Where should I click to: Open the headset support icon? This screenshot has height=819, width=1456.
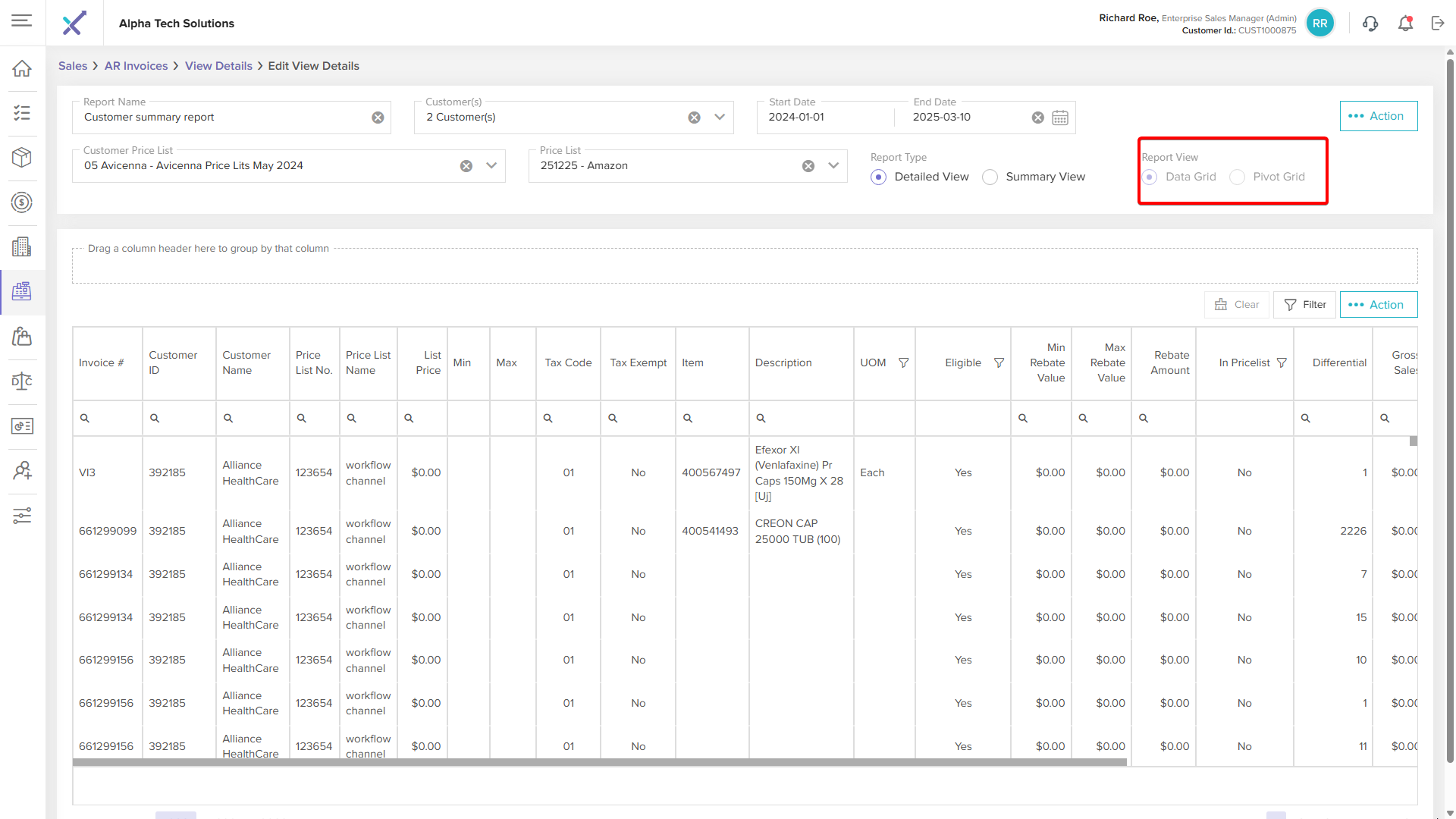[1370, 24]
